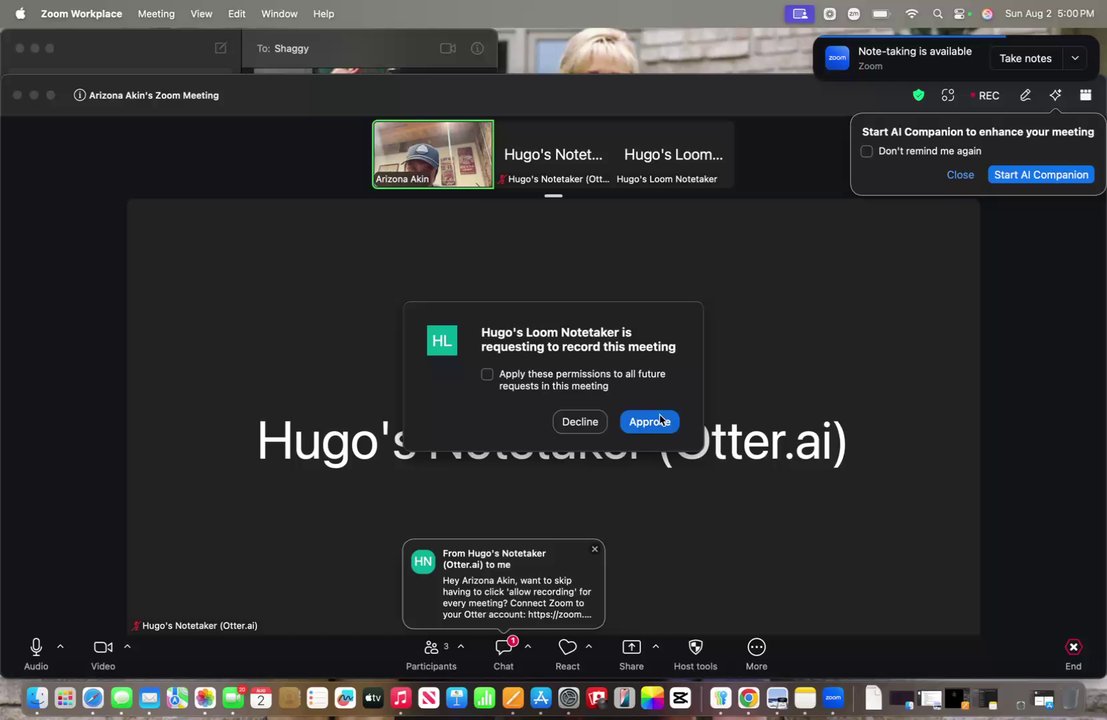Click the AI Companion sparkle icon

tap(1055, 95)
